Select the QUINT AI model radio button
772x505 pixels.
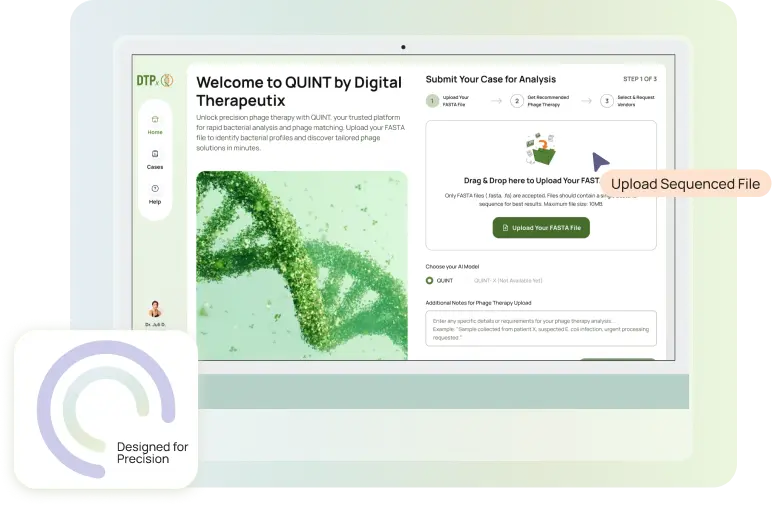tap(430, 281)
